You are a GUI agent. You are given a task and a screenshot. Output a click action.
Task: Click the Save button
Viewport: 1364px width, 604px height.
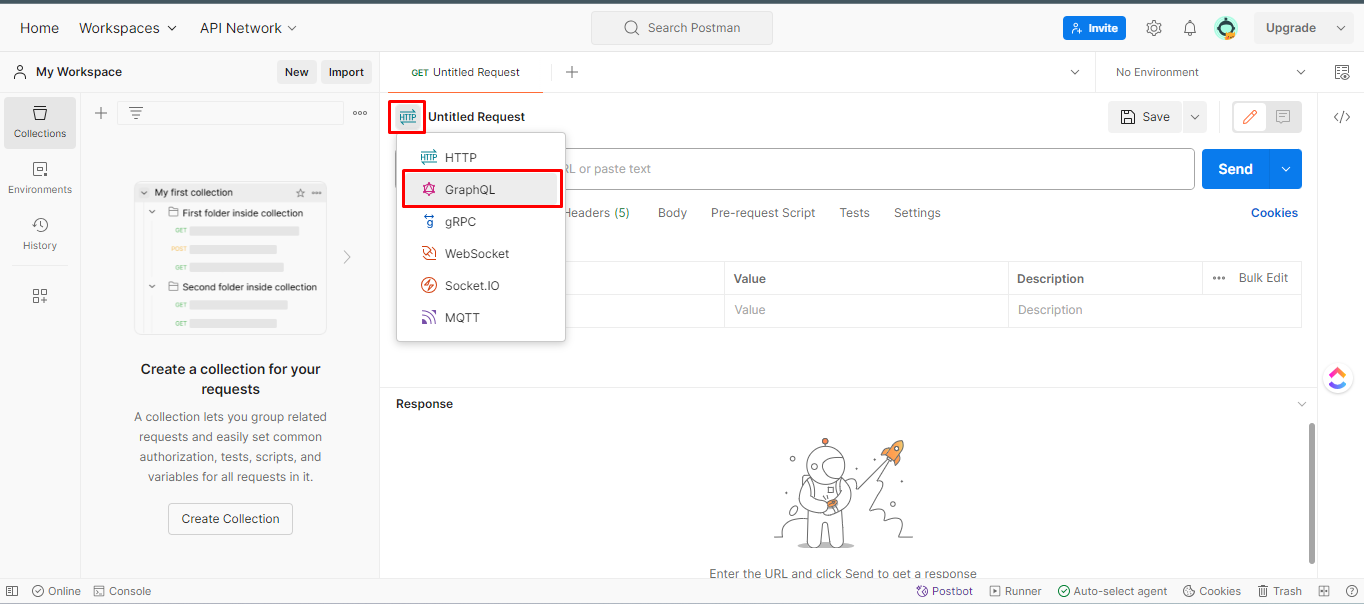pyautogui.click(x=1145, y=117)
